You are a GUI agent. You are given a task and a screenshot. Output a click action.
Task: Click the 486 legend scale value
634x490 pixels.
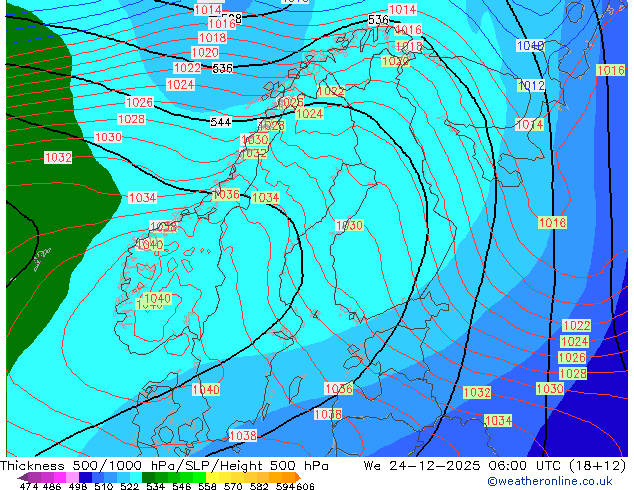(x=52, y=486)
